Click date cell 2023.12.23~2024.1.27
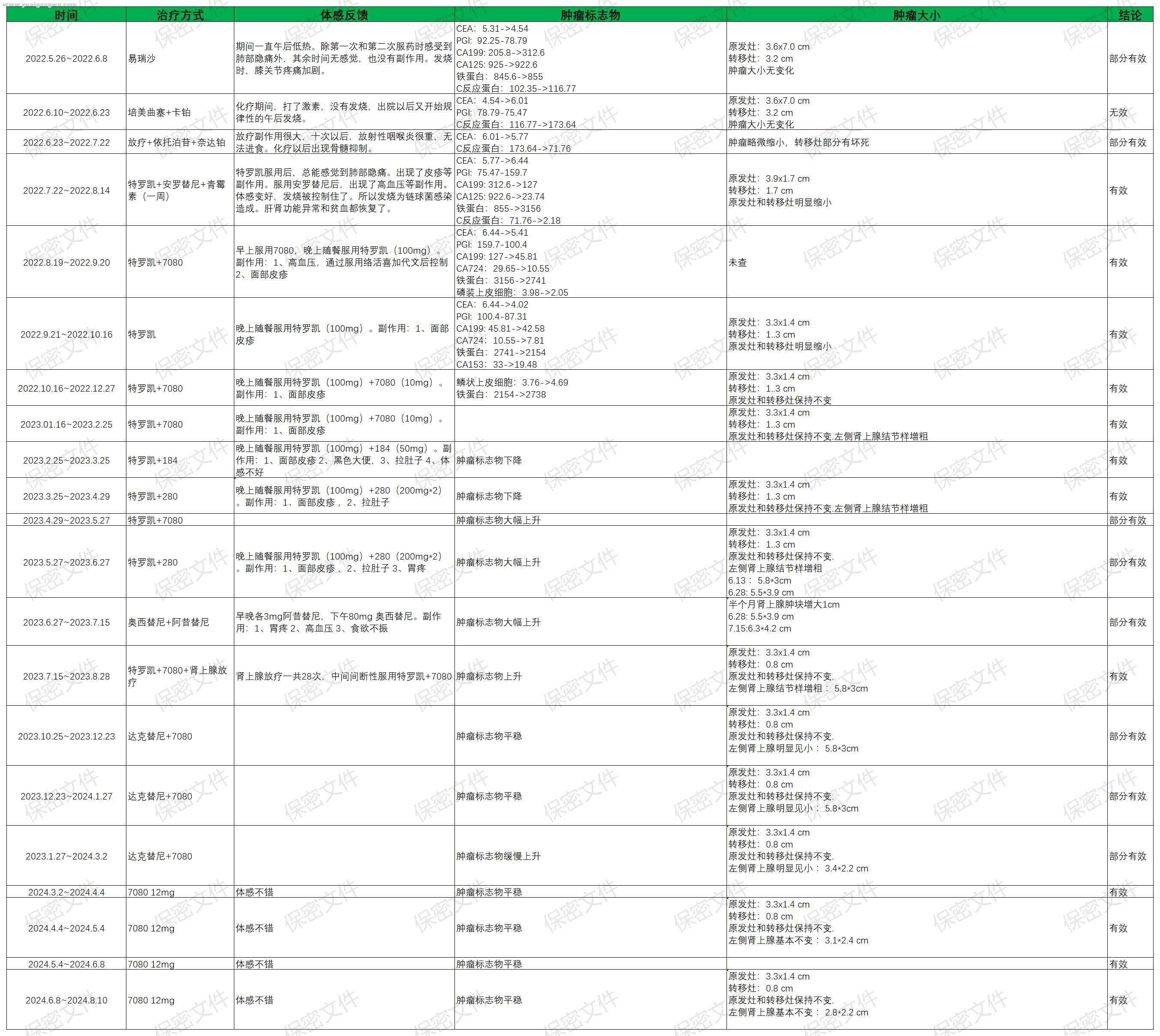Screen dimensions: 1160x1036 [66, 796]
